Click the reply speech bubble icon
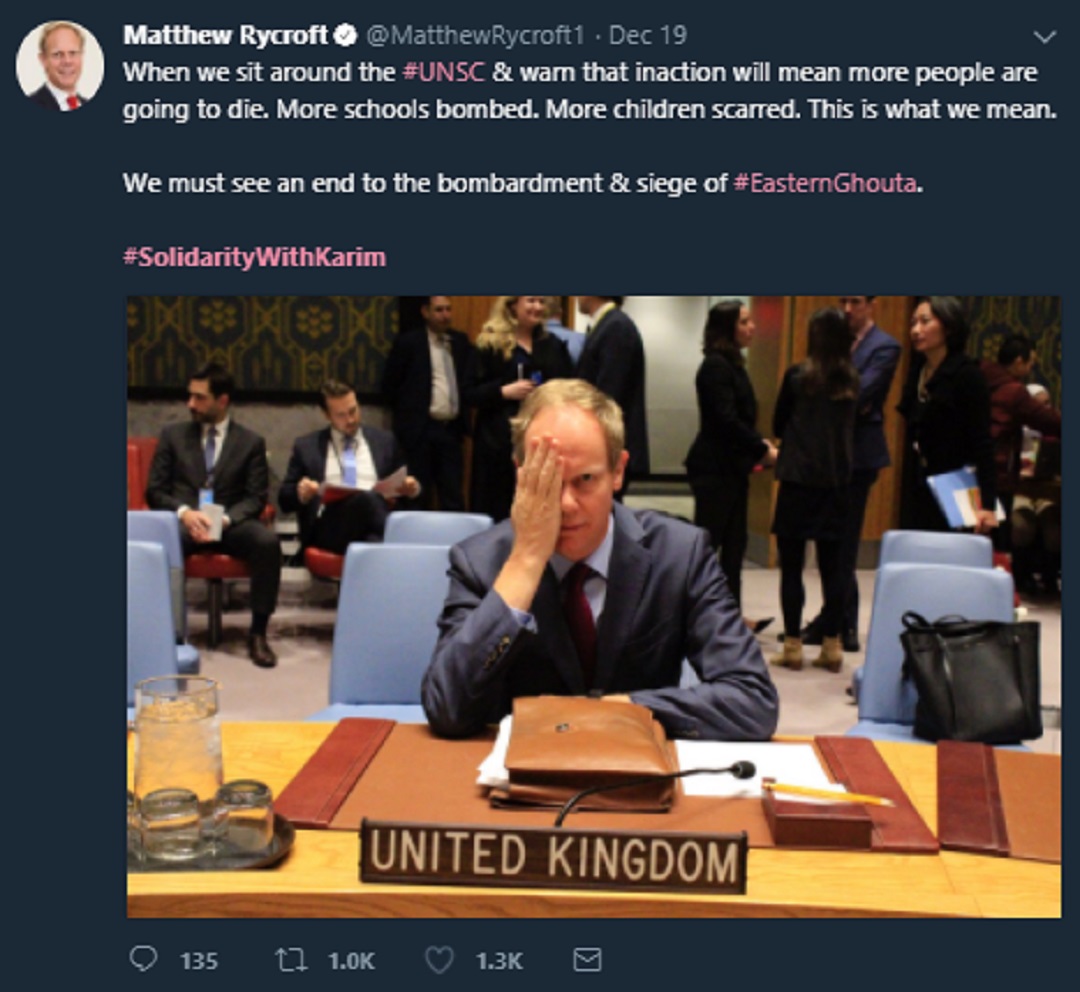This screenshot has width=1080, height=992. coord(143,959)
